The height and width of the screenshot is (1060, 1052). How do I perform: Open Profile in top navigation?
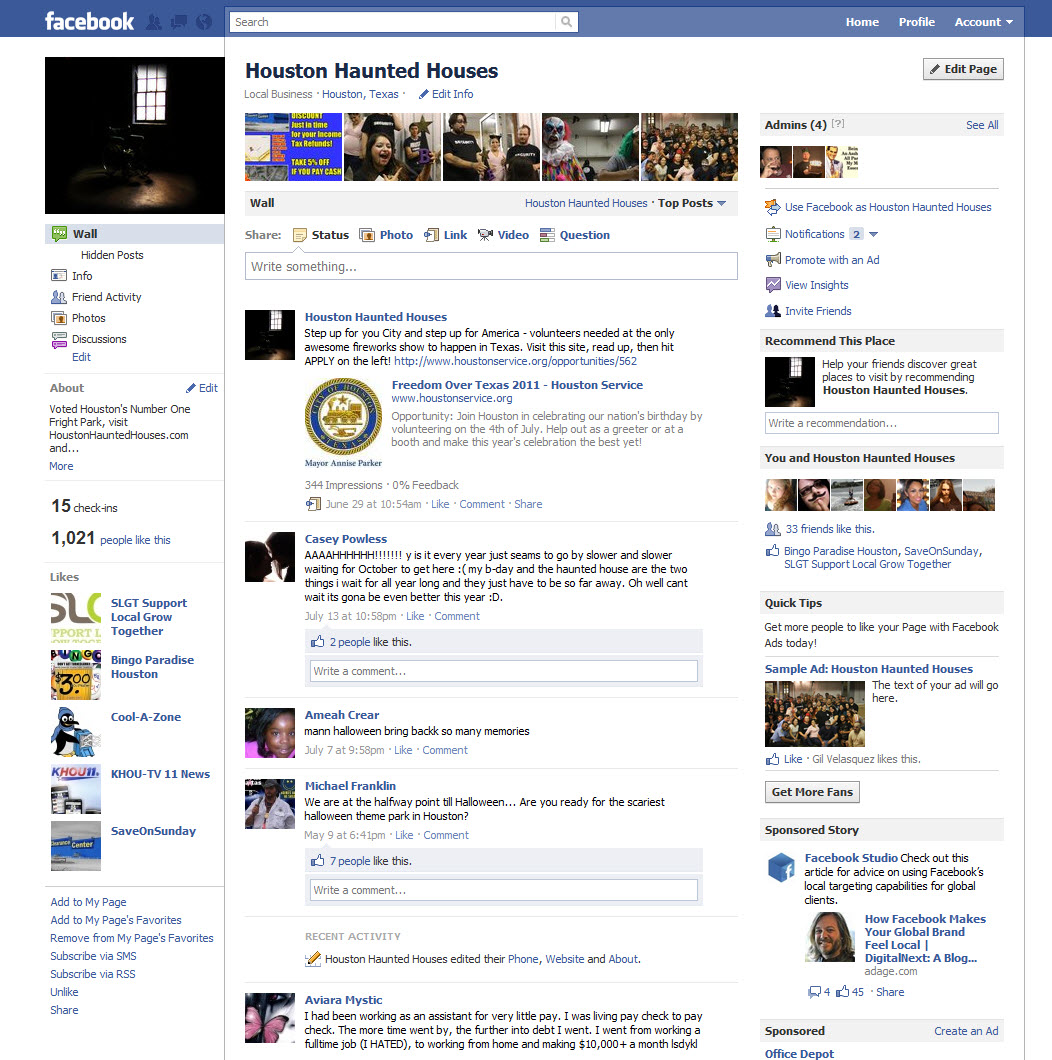[x=916, y=22]
